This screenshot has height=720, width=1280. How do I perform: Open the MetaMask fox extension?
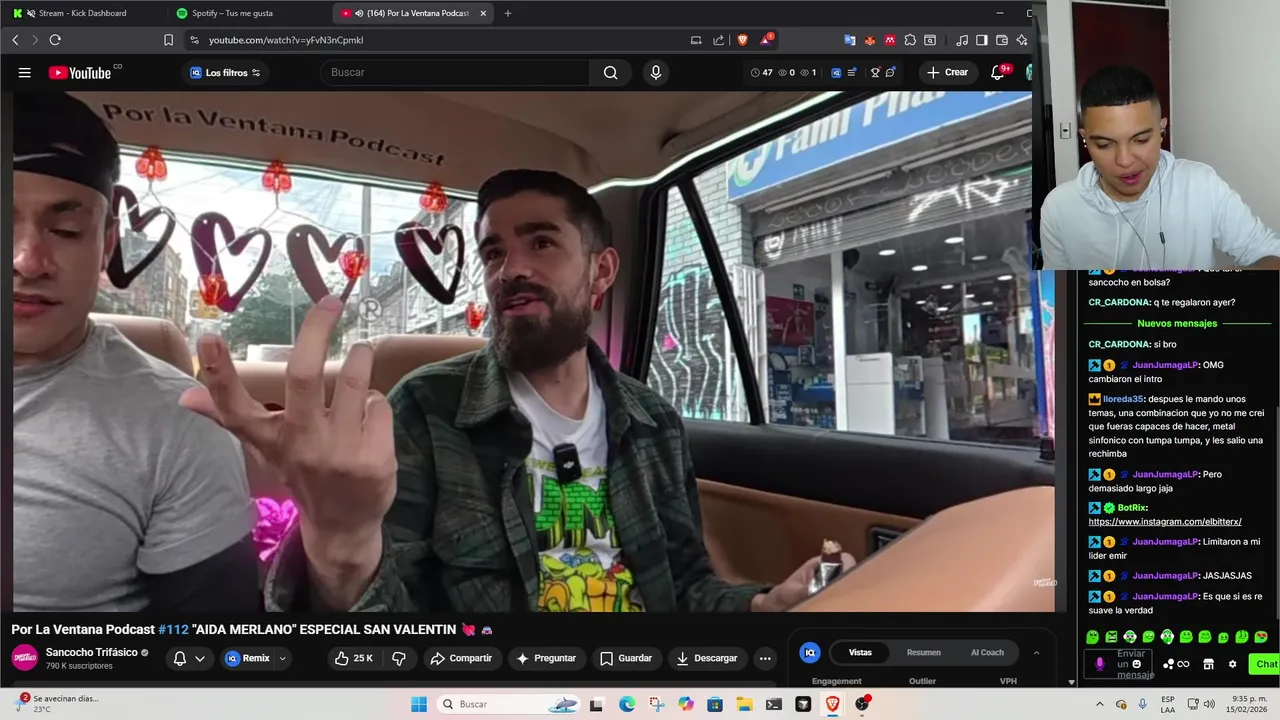tap(869, 40)
